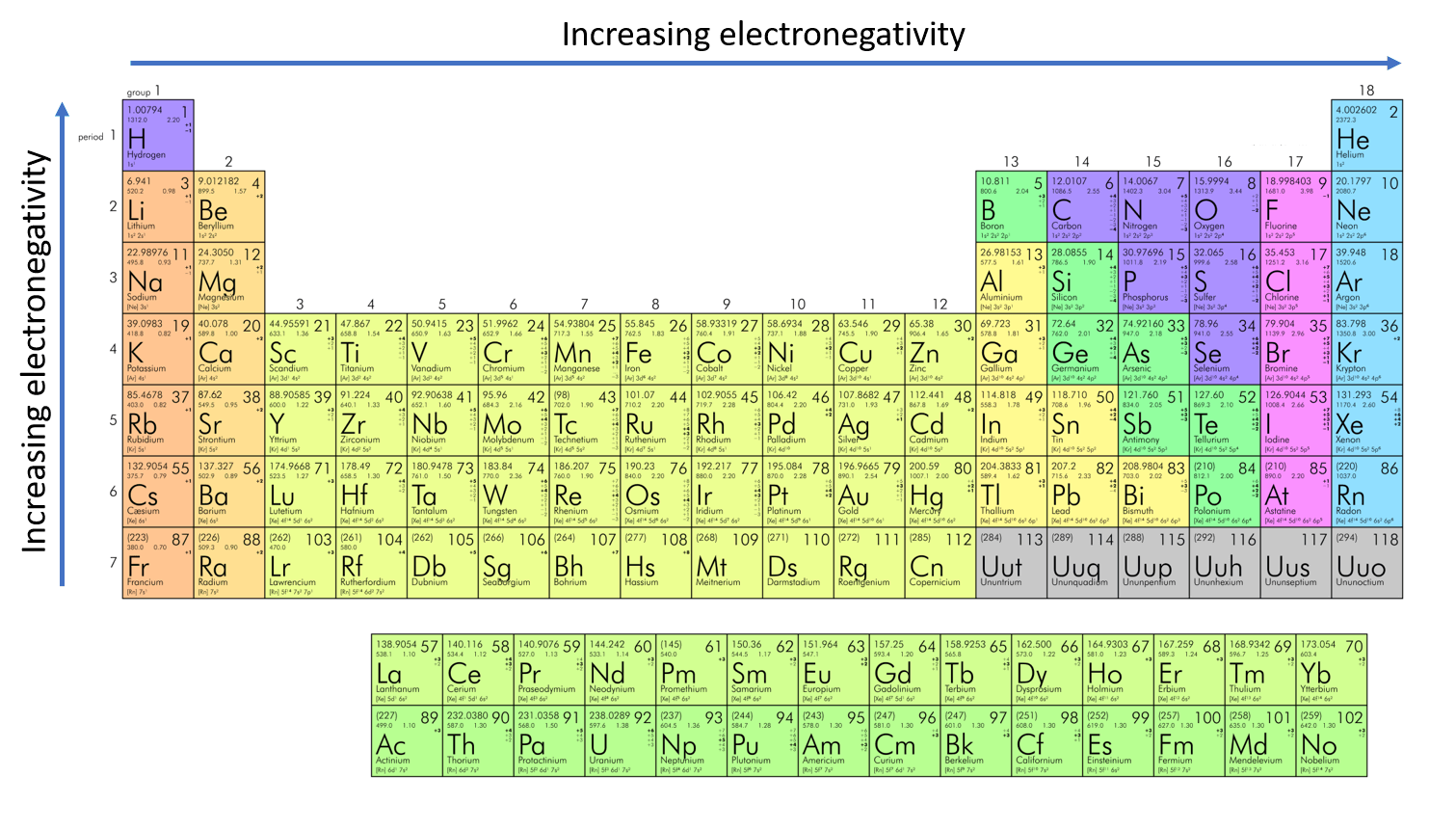This screenshot has width=1456, height=830.
Task: Click the horizontal "Increasing electronegativity" title
Action: click(x=763, y=34)
